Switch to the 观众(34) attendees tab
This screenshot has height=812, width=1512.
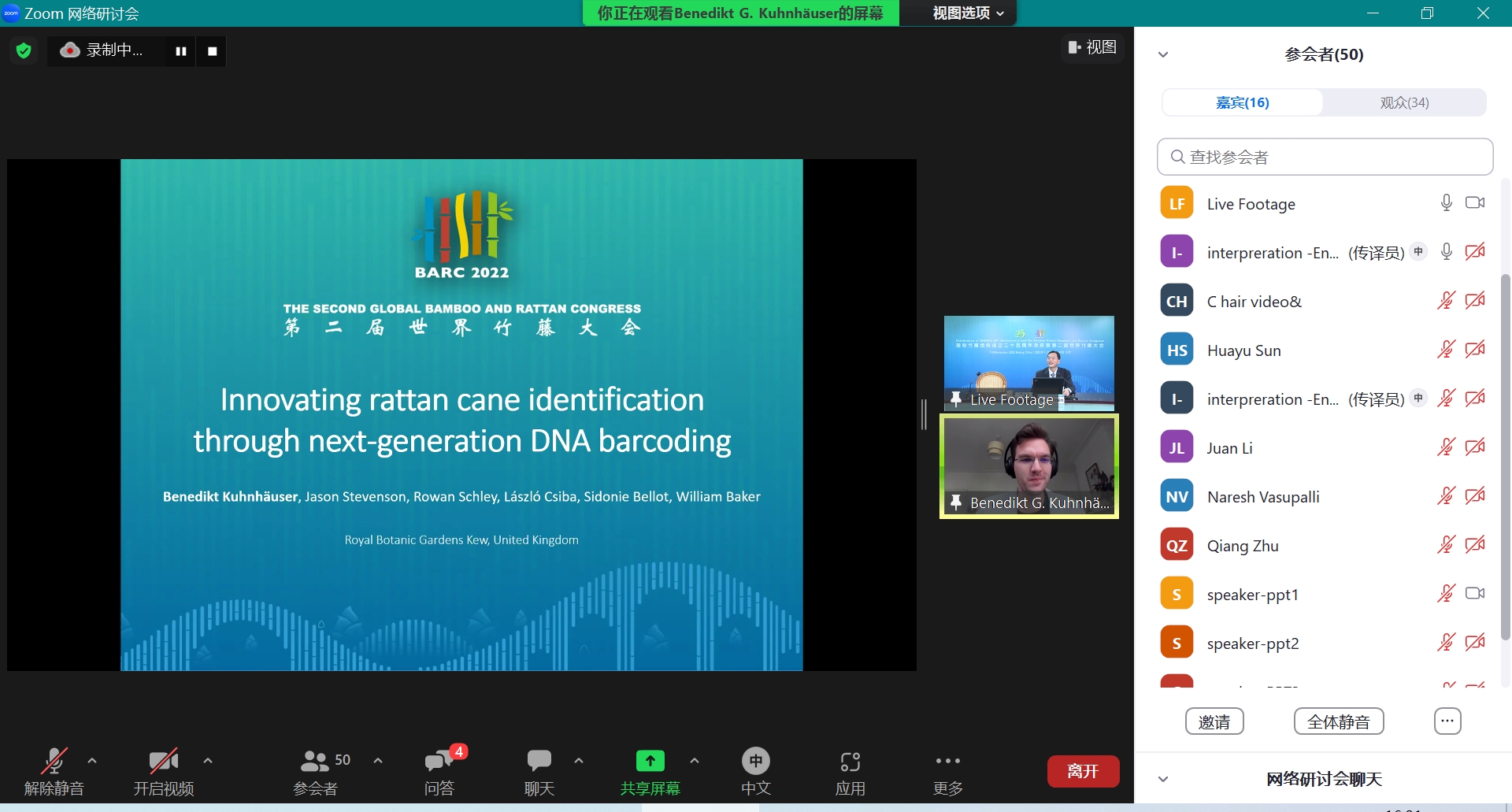(1404, 102)
